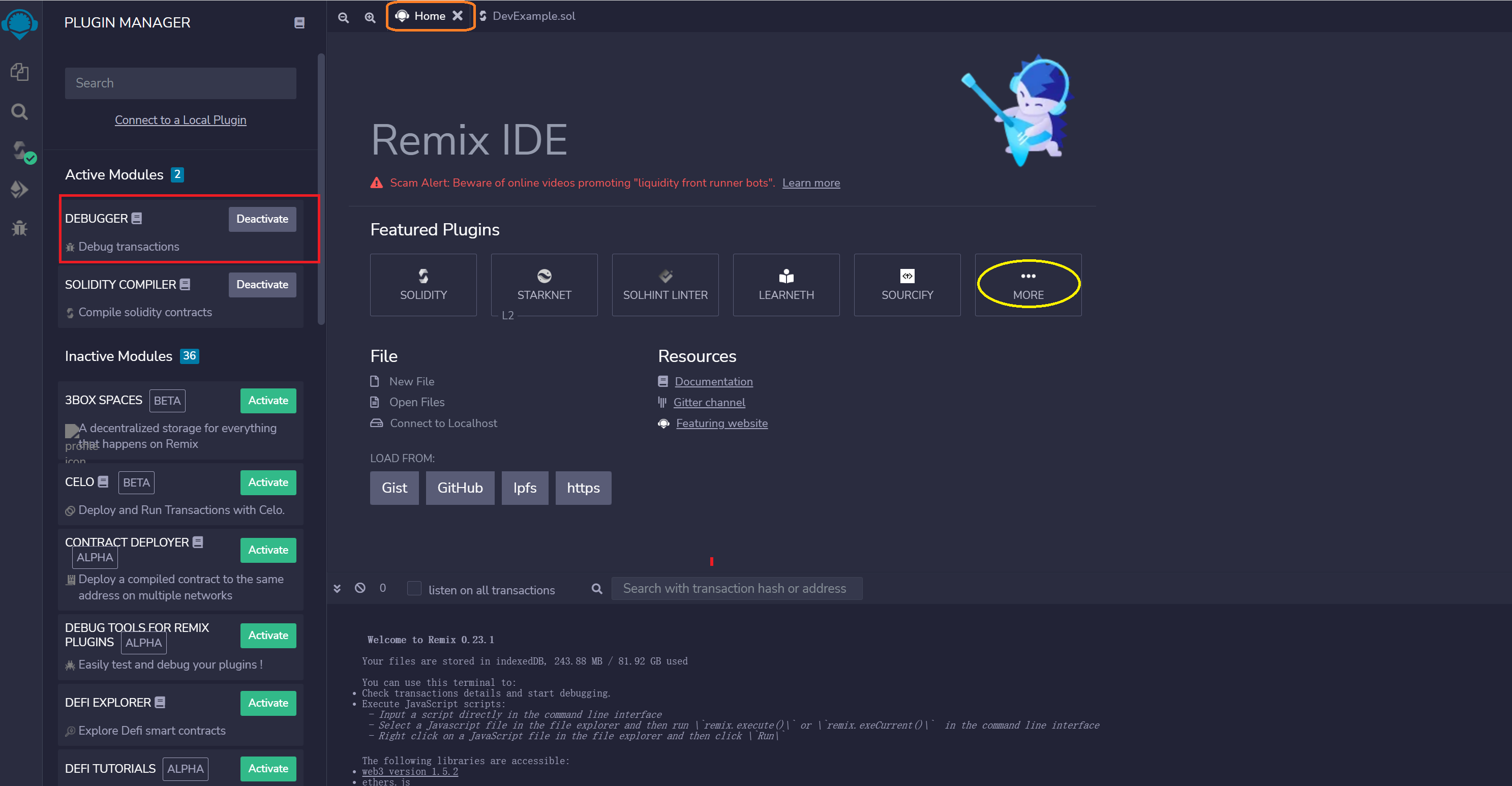The width and height of the screenshot is (1512, 786).
Task: Collapse the terminal with double-chevron icon
Action: (337, 588)
